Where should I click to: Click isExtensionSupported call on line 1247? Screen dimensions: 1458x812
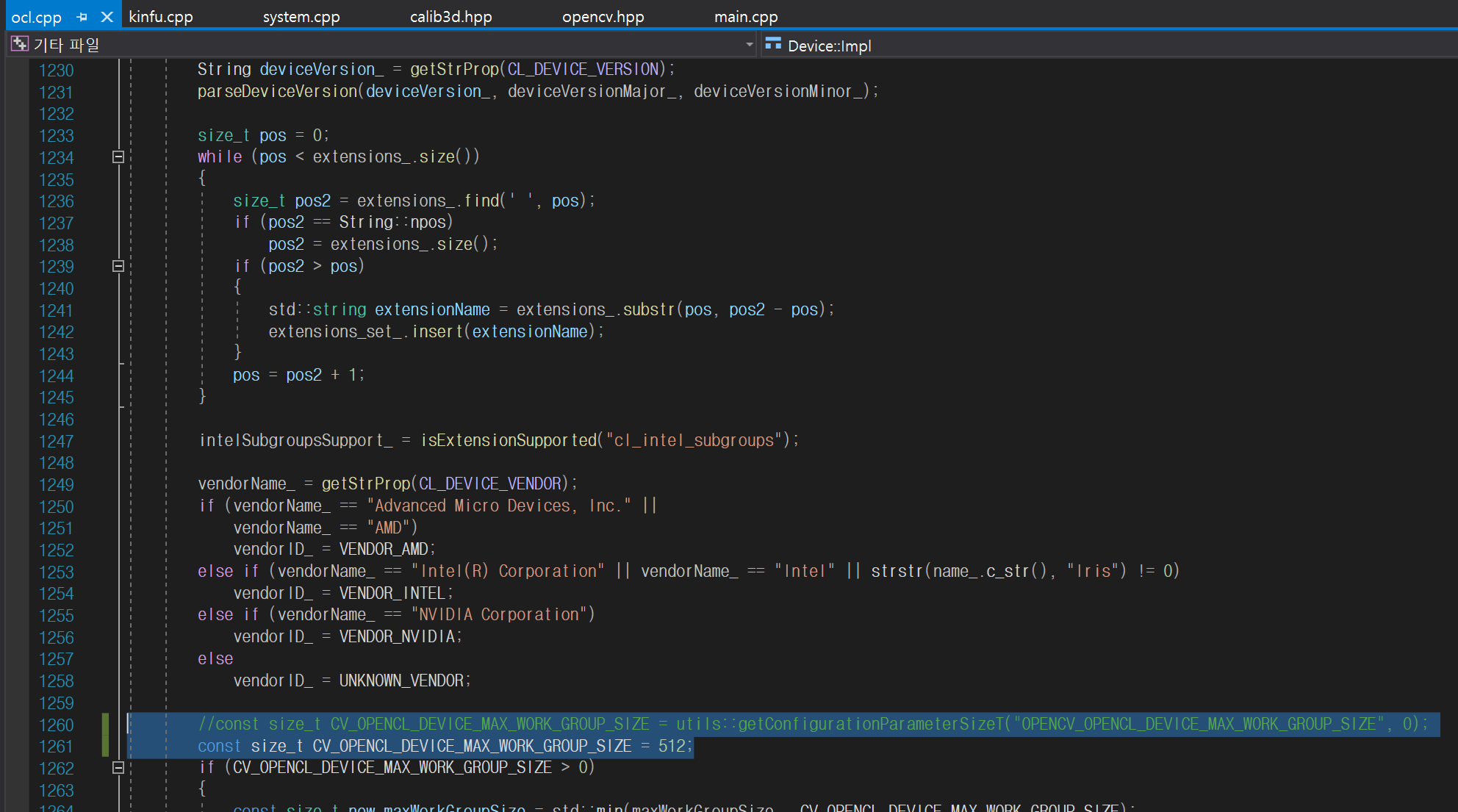click(509, 440)
